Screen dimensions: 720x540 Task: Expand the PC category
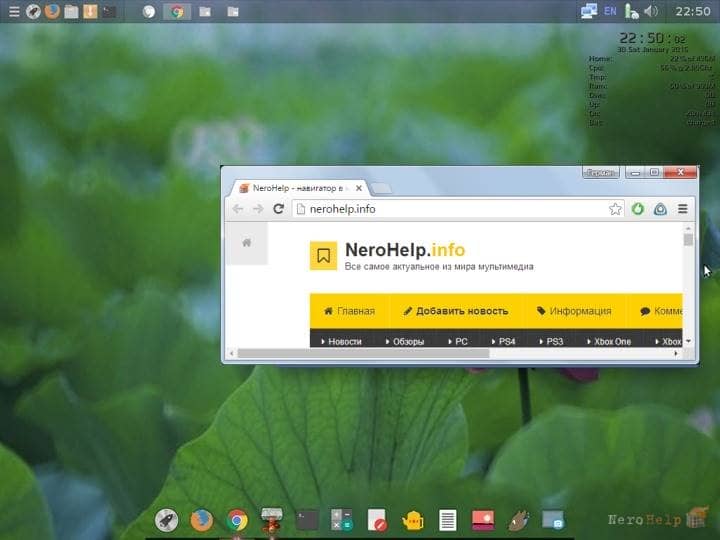coord(458,341)
